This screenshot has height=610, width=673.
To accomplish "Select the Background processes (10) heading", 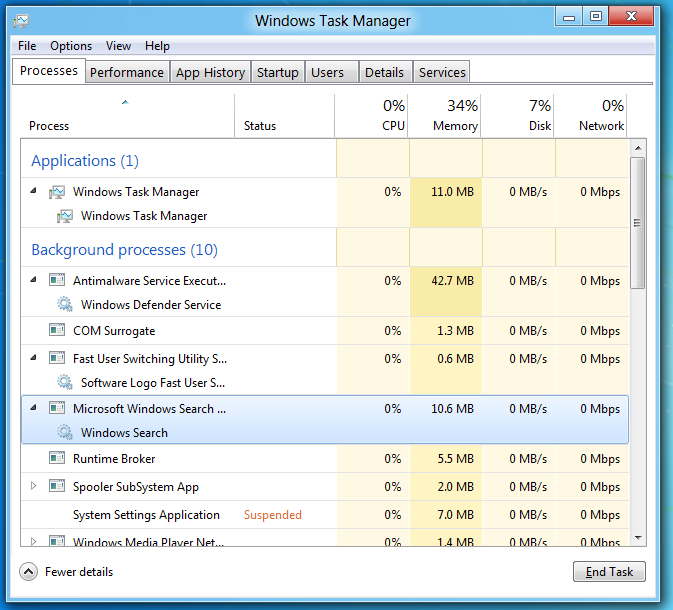I will [x=124, y=250].
